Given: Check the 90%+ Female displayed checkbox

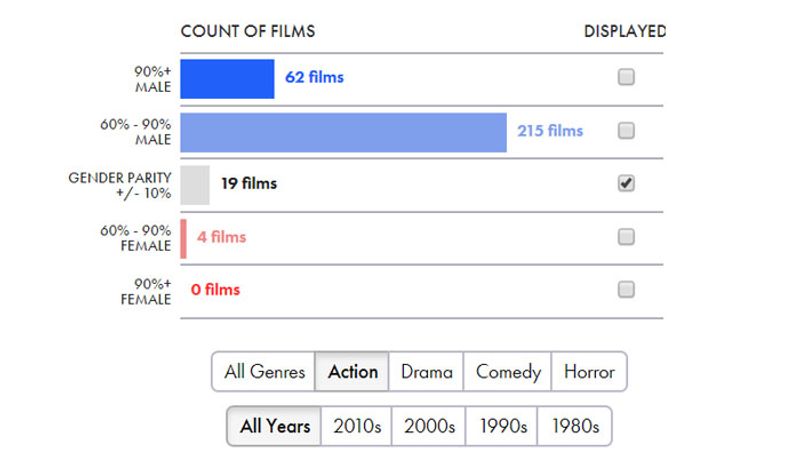Looking at the screenshot, I should (626, 290).
